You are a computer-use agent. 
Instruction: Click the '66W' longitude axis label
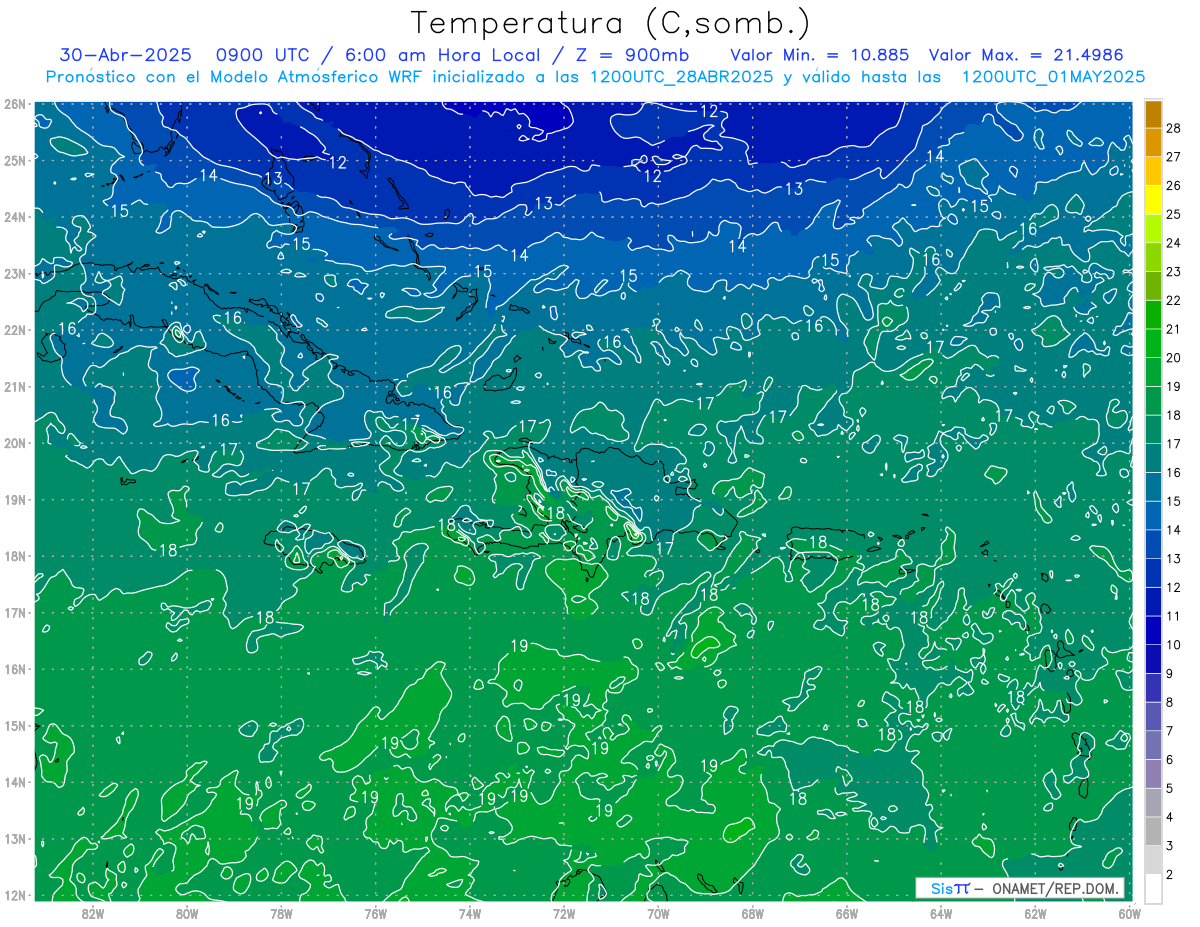[x=847, y=913]
